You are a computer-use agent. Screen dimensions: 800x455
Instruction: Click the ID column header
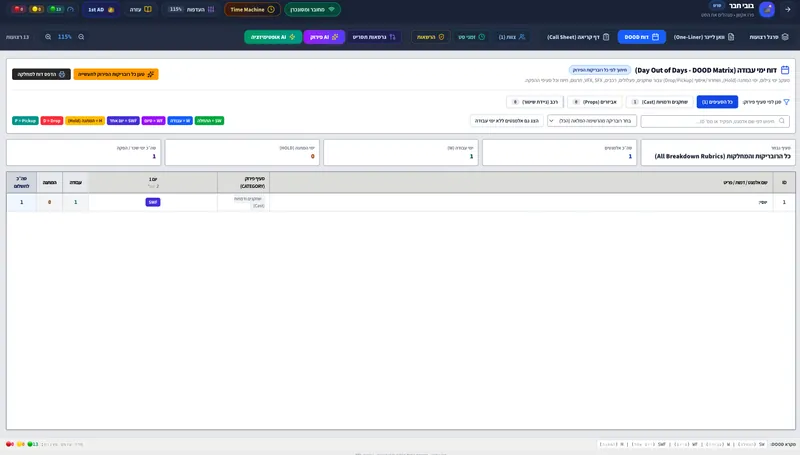coord(784,182)
